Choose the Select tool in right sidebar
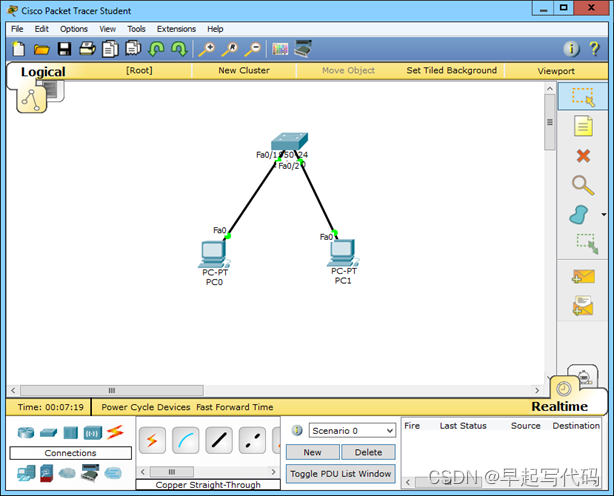This screenshot has height=496, width=614. click(583, 97)
